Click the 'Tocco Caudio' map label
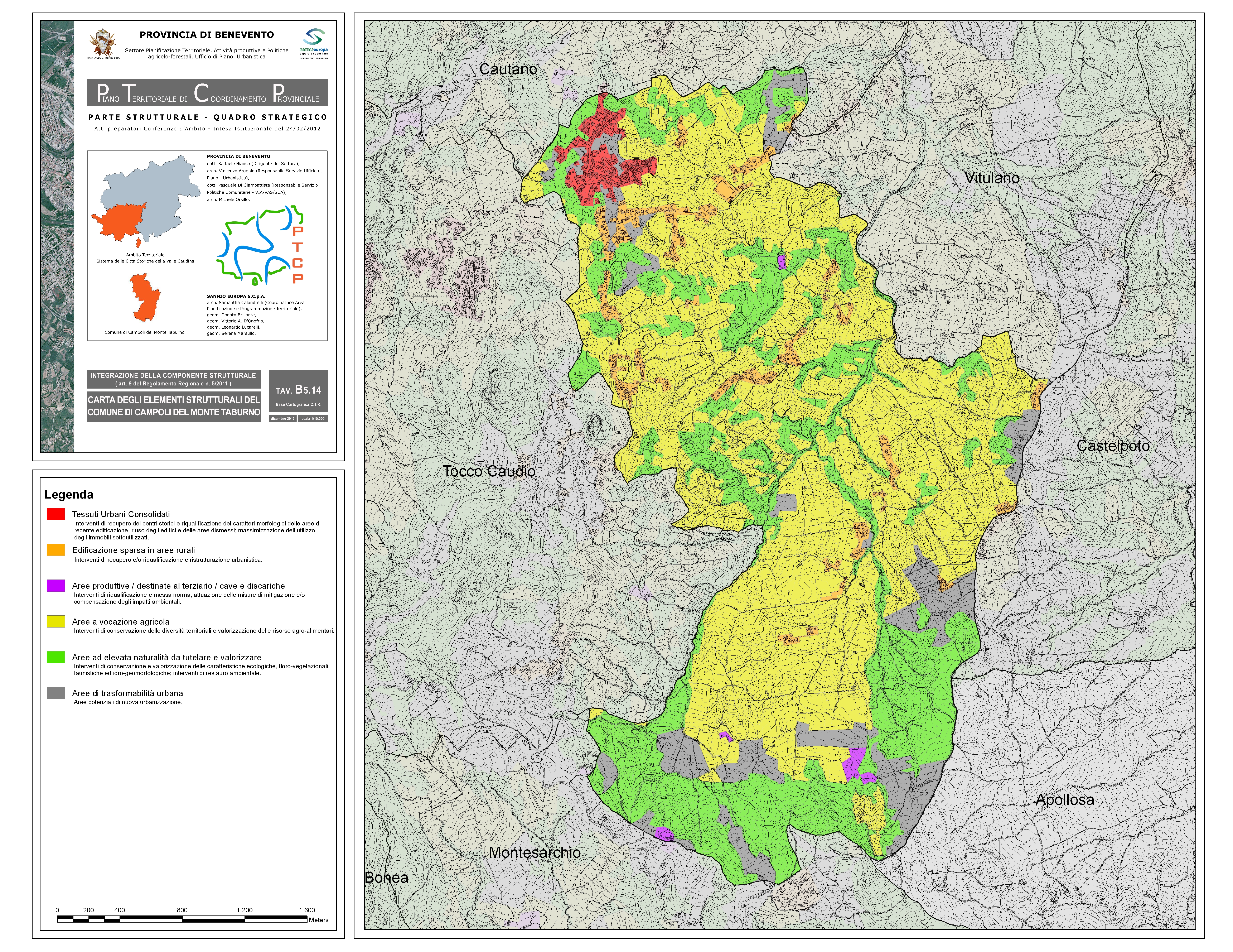1233x952 pixels. point(488,471)
